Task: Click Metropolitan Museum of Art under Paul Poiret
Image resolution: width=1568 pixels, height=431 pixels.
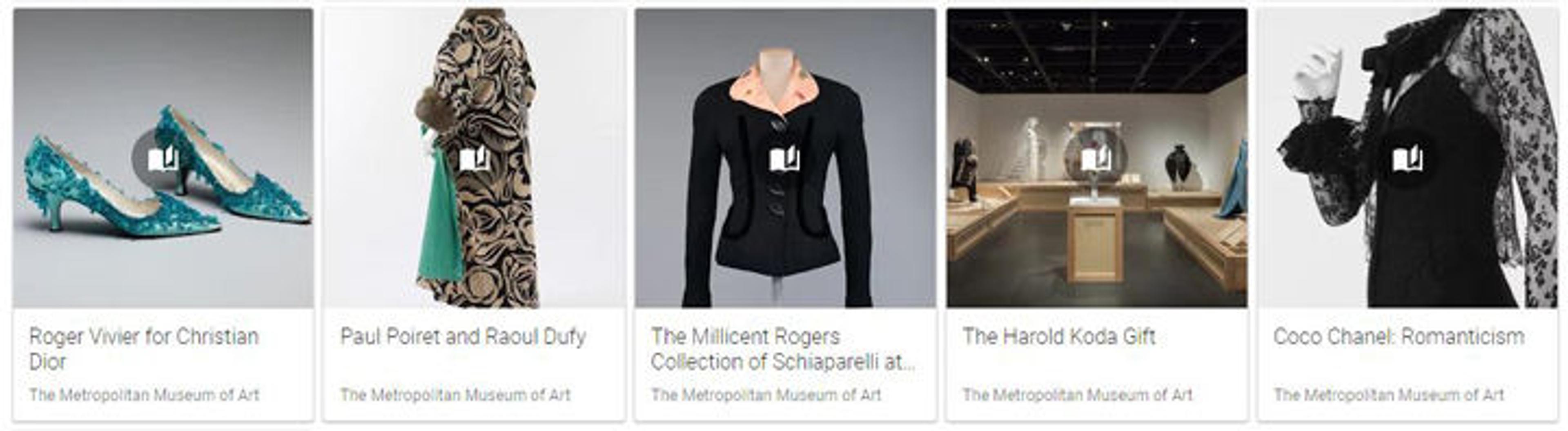Action: pyautogui.click(x=455, y=395)
